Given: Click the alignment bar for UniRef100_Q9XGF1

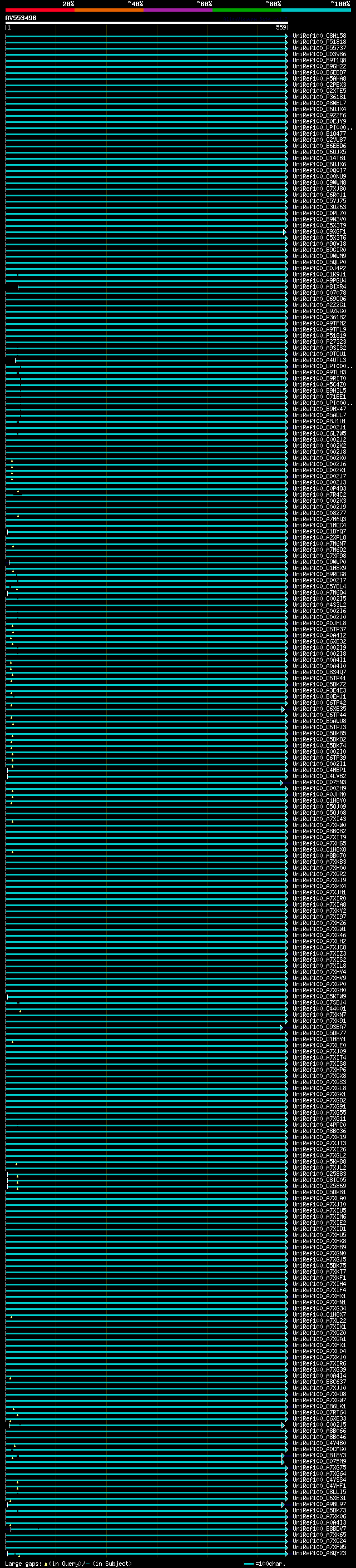Looking at the screenshot, I should click(145, 232).
